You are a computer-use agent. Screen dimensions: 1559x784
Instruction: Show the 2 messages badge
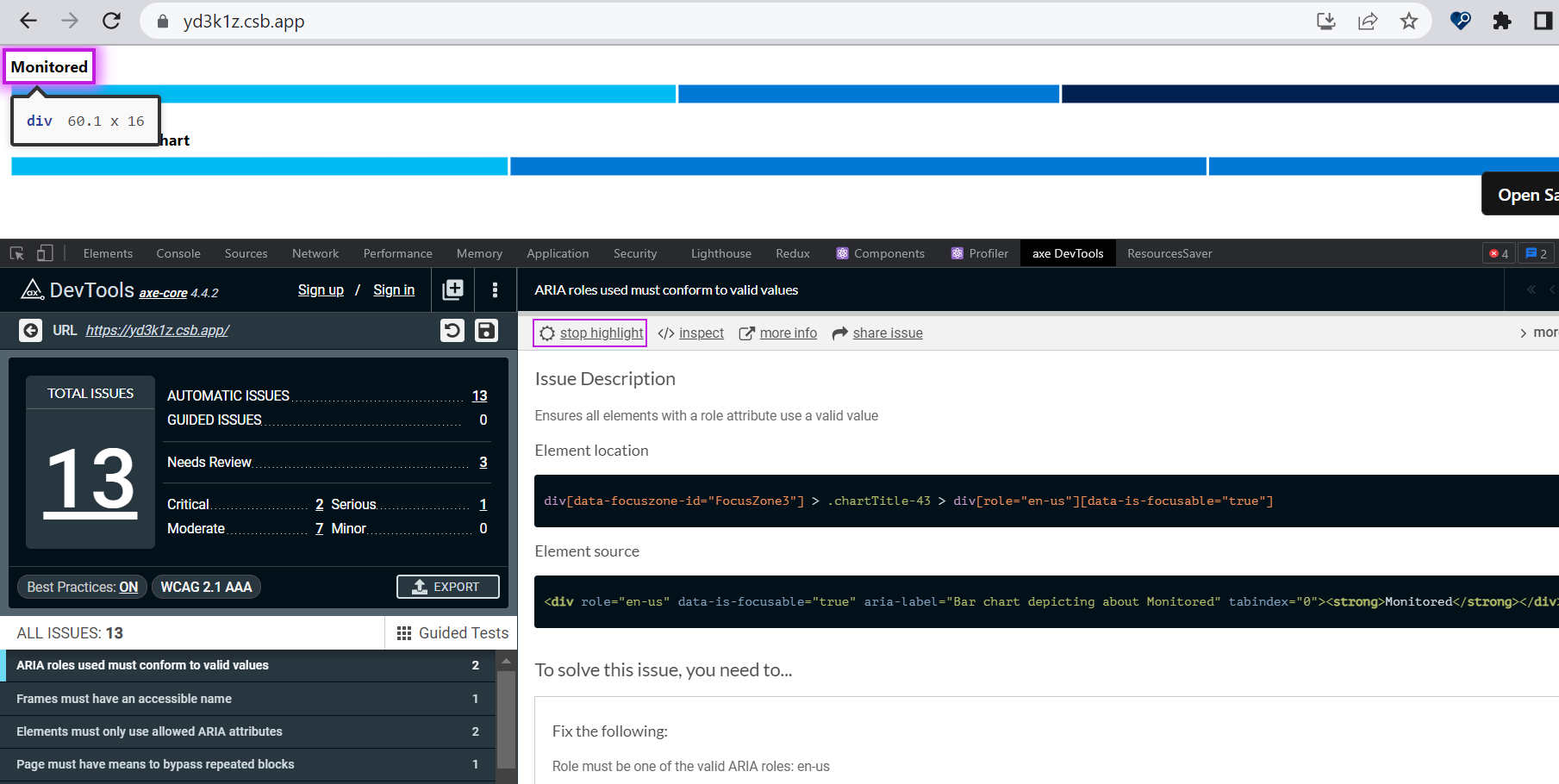(x=1536, y=253)
